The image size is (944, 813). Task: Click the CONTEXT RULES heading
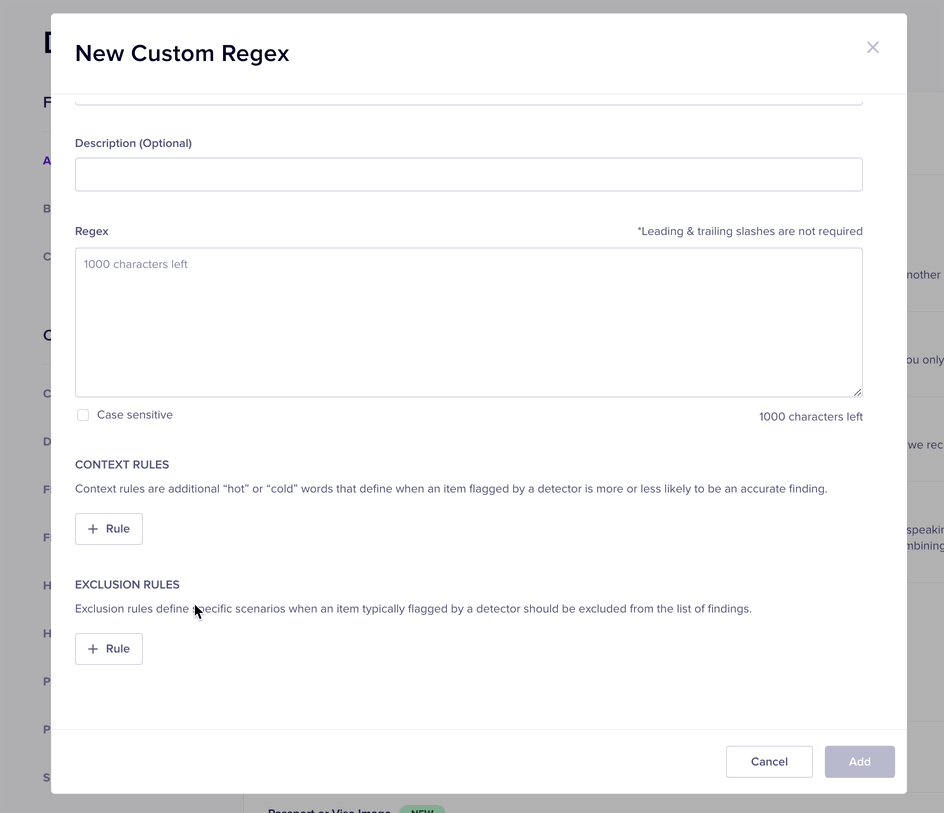click(122, 465)
